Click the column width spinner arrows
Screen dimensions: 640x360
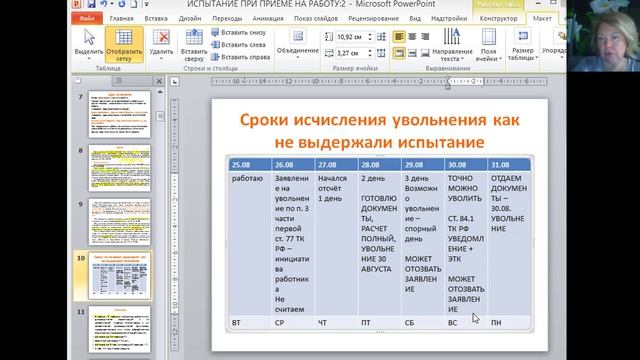(370, 53)
